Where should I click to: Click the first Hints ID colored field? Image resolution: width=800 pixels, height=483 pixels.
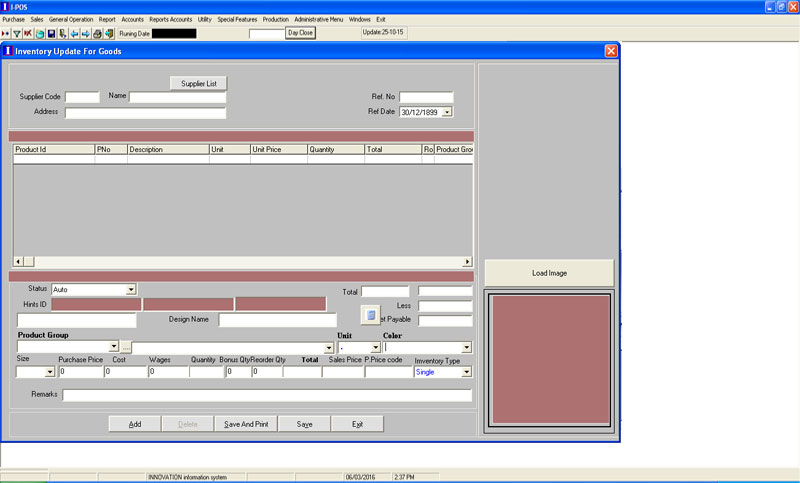(96, 304)
